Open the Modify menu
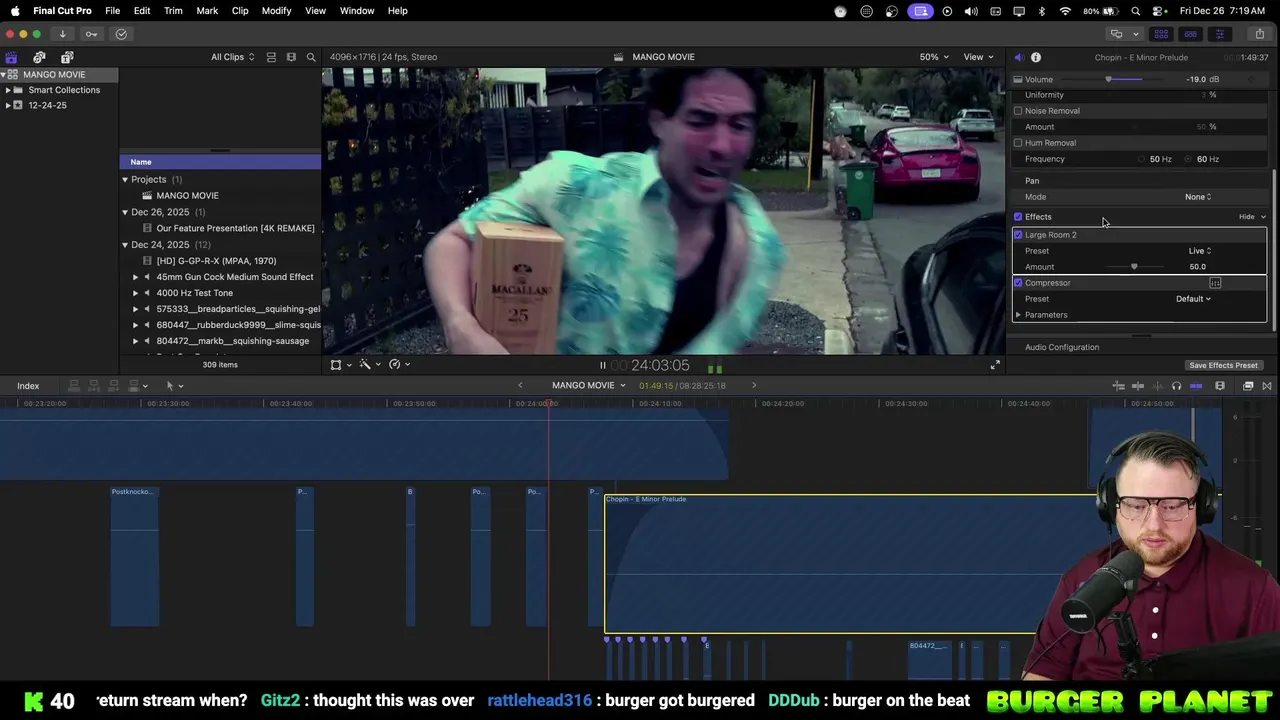1280x720 pixels. (276, 11)
